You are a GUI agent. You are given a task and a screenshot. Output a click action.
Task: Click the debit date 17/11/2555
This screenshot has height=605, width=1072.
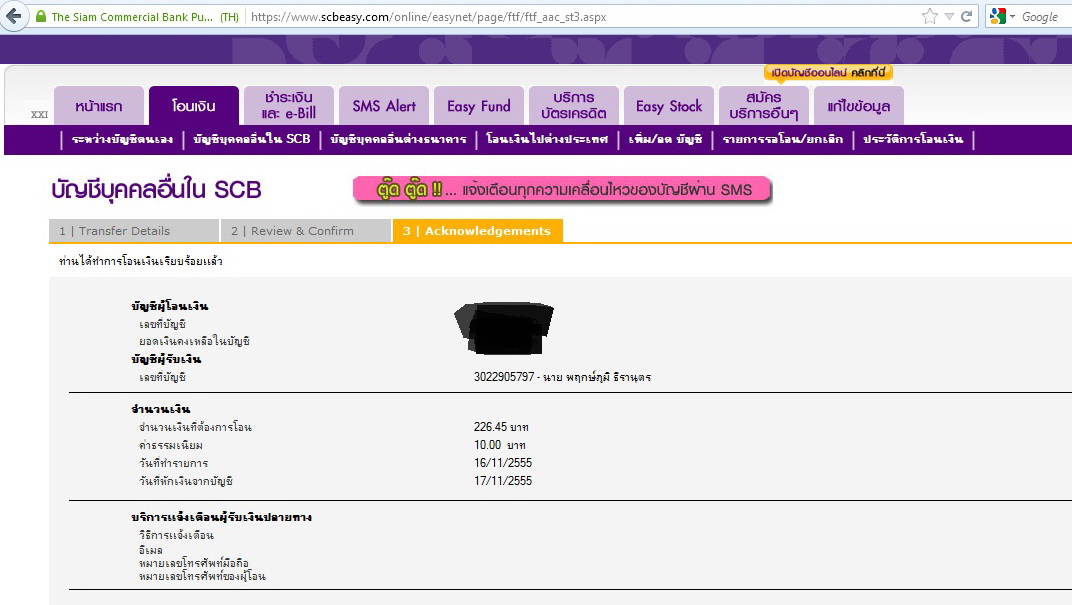(503, 481)
